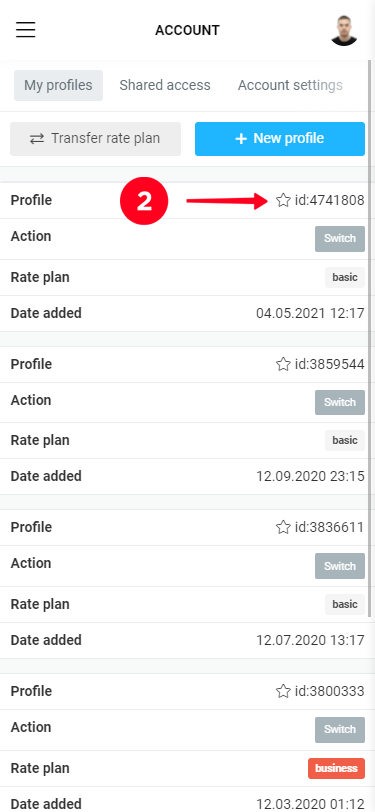Switch to profile id:3800333
Image resolution: width=375 pixels, height=812 pixels.
tap(340, 730)
